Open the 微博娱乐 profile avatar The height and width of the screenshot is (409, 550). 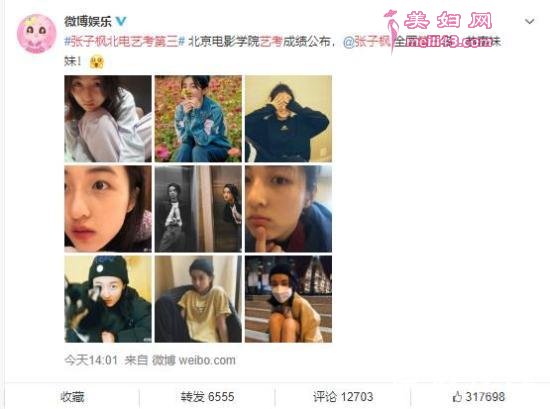click(x=36, y=34)
